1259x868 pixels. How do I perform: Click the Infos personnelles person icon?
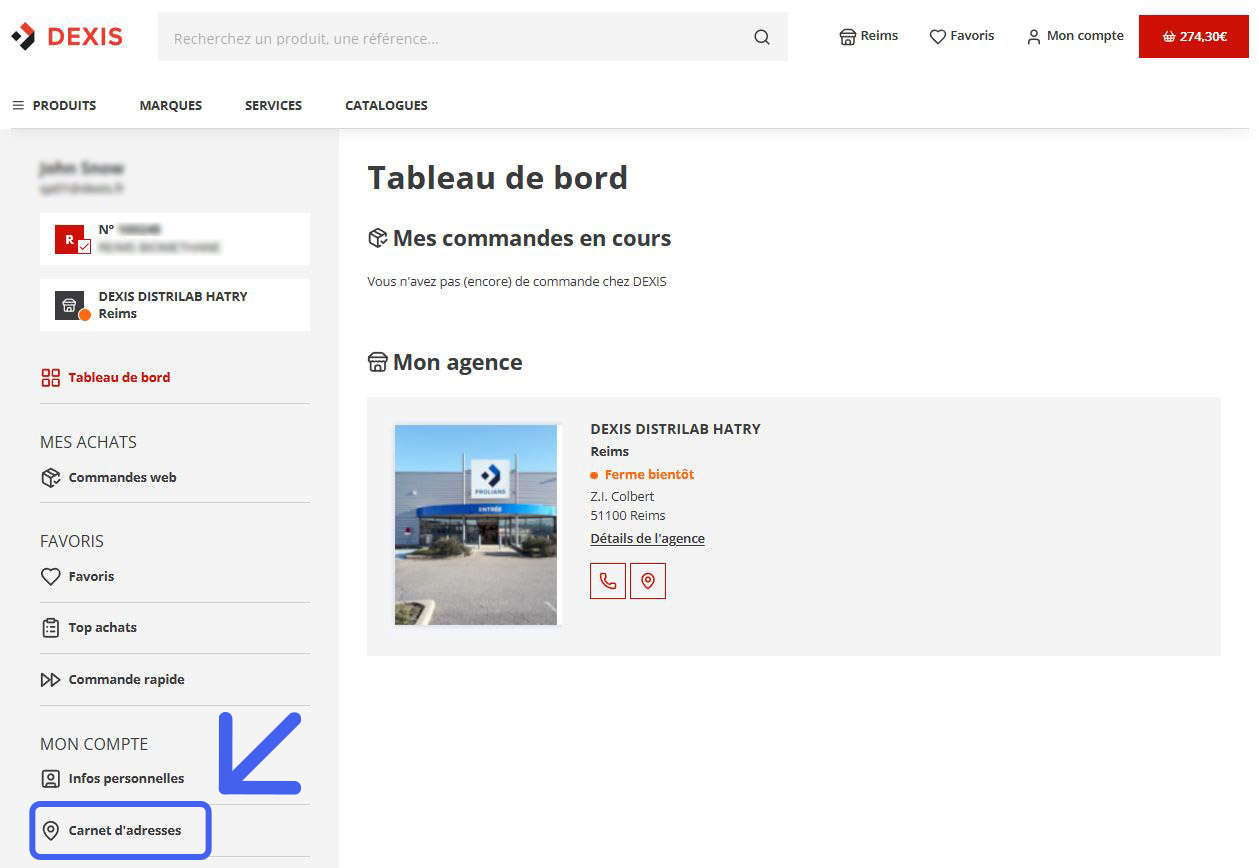pos(50,779)
